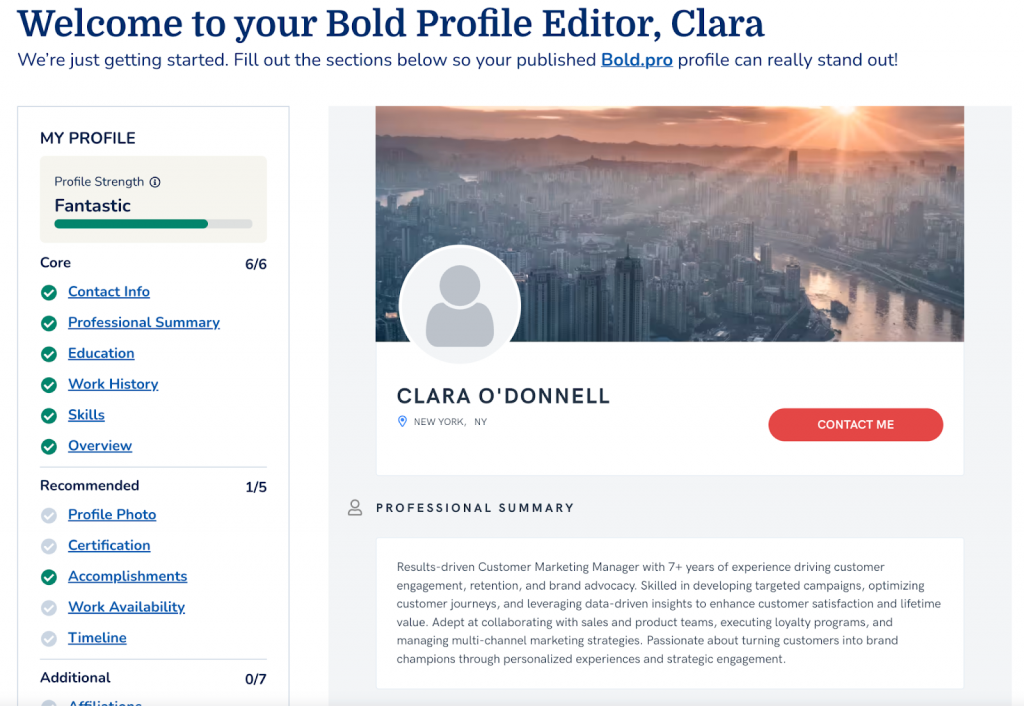Follow the Bold.pro link in the header
1024x706 pixels.
pos(636,60)
